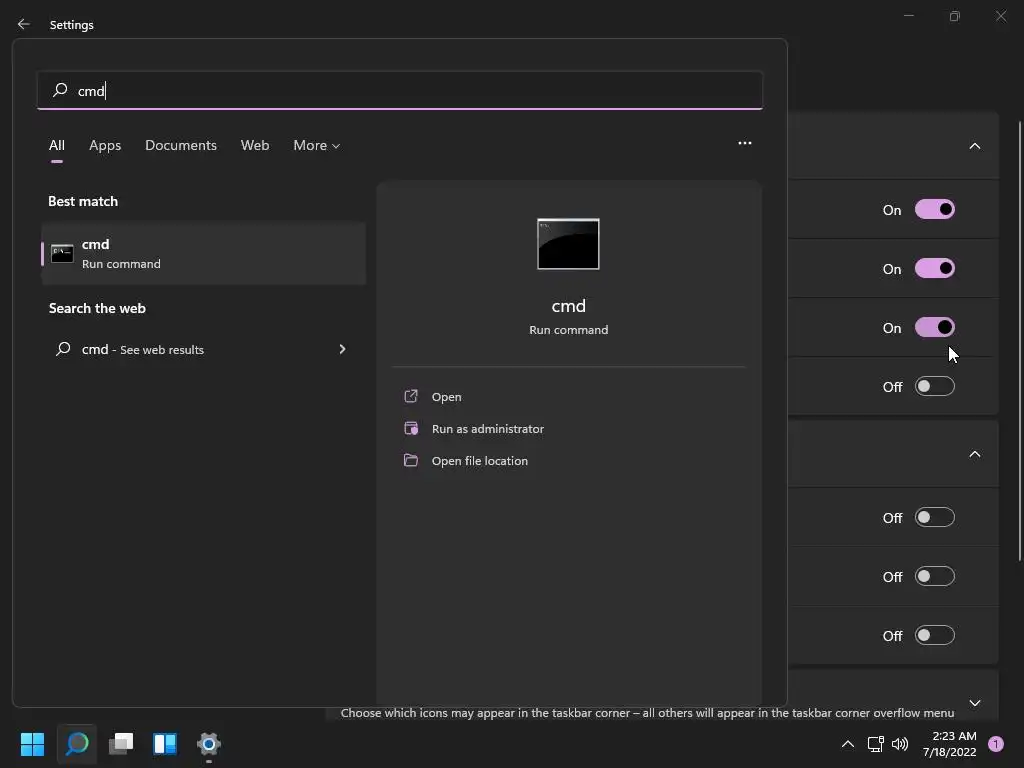
Task: Click the large cmd preview thumbnail
Action: 568,244
